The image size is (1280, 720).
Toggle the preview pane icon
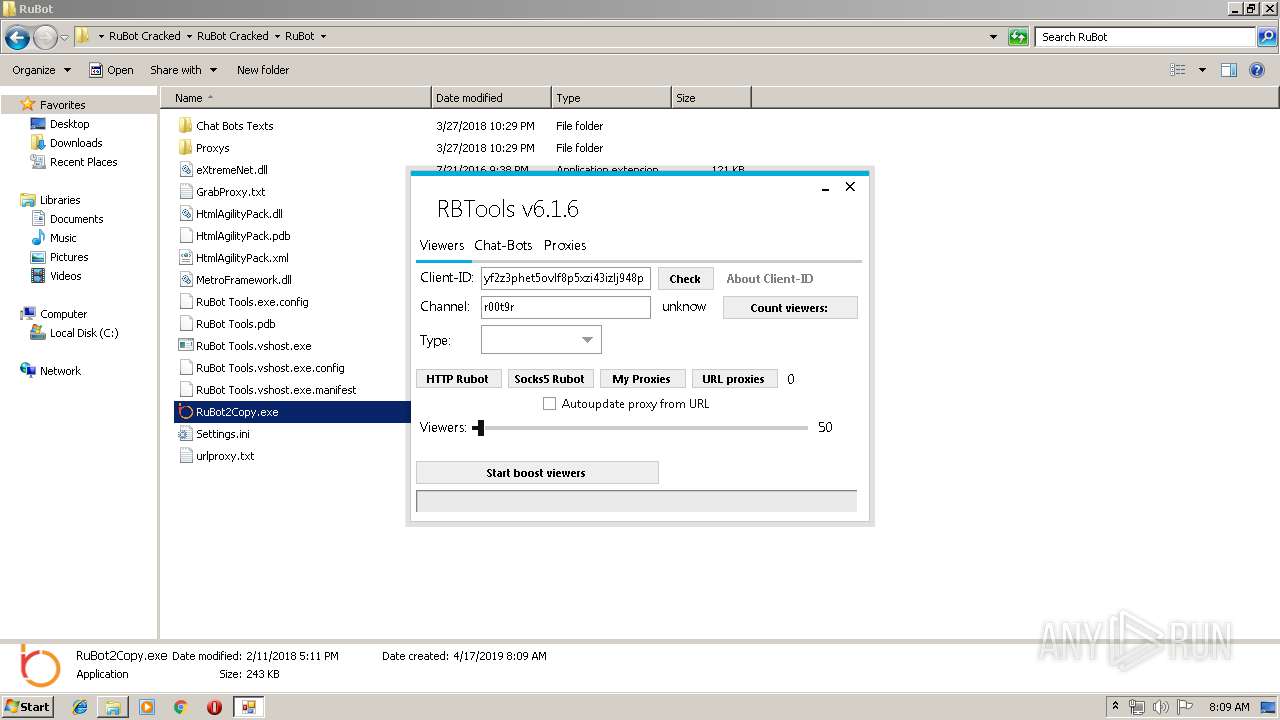pos(1229,70)
